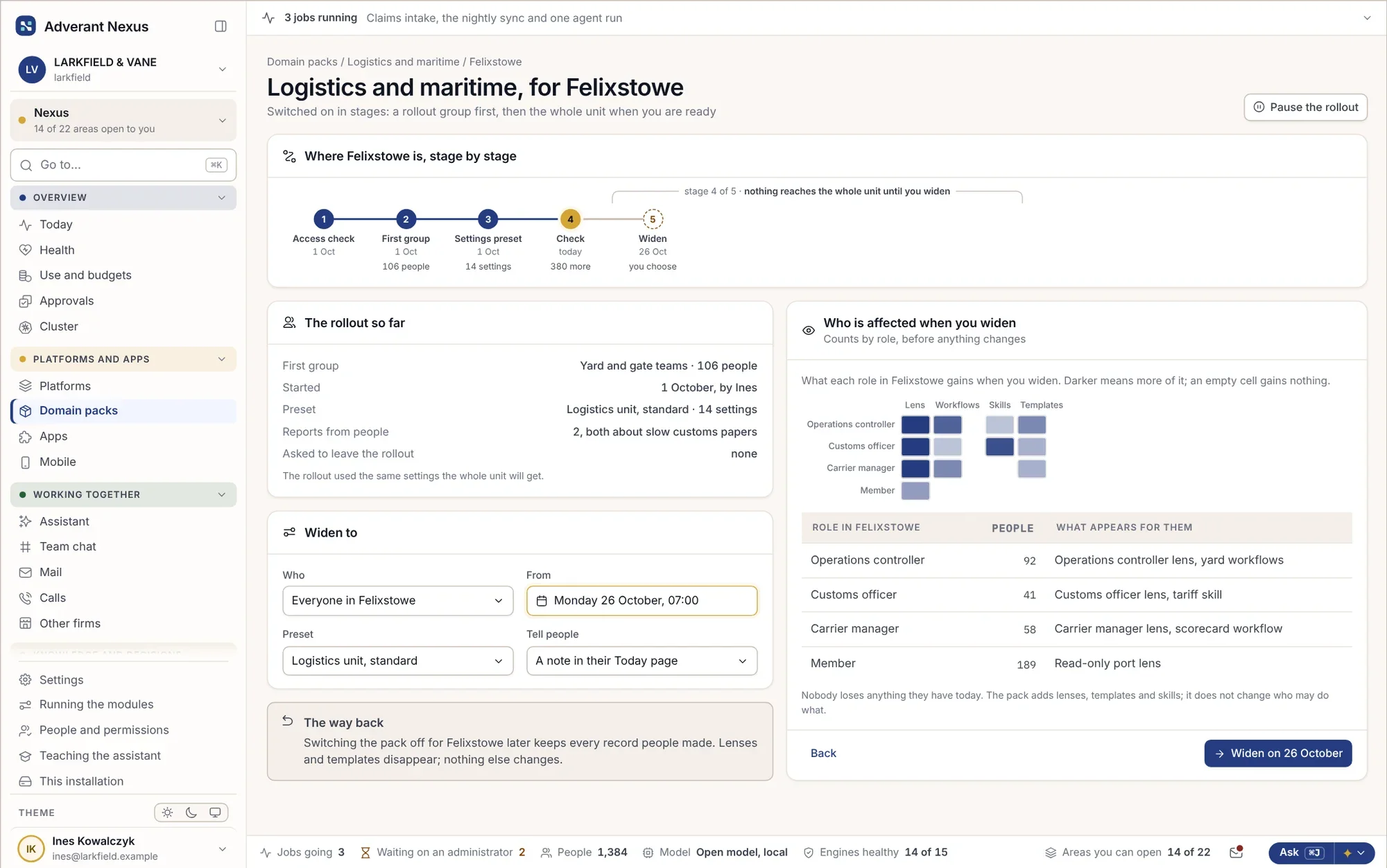Switch to dark theme moon toggle
This screenshot has width=1387, height=868.
191,813
